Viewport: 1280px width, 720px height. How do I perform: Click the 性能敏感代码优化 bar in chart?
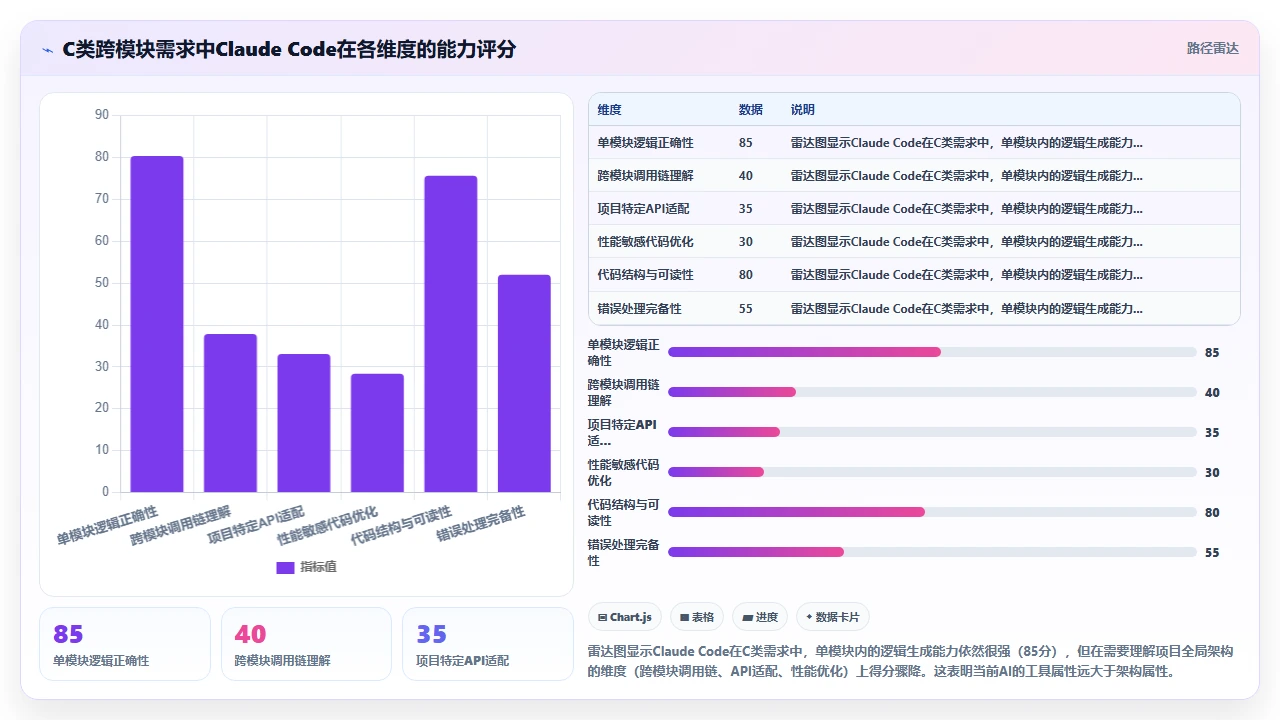377,433
